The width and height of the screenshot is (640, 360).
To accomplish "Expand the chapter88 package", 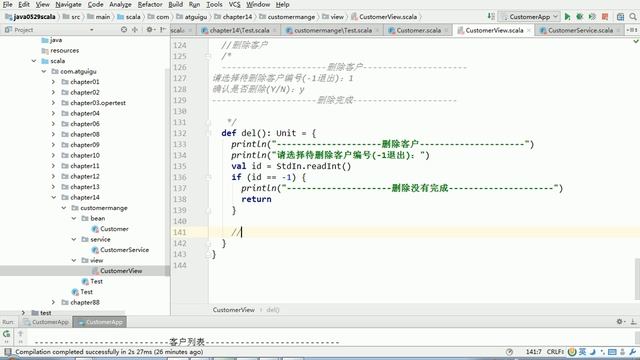I will [53, 302].
